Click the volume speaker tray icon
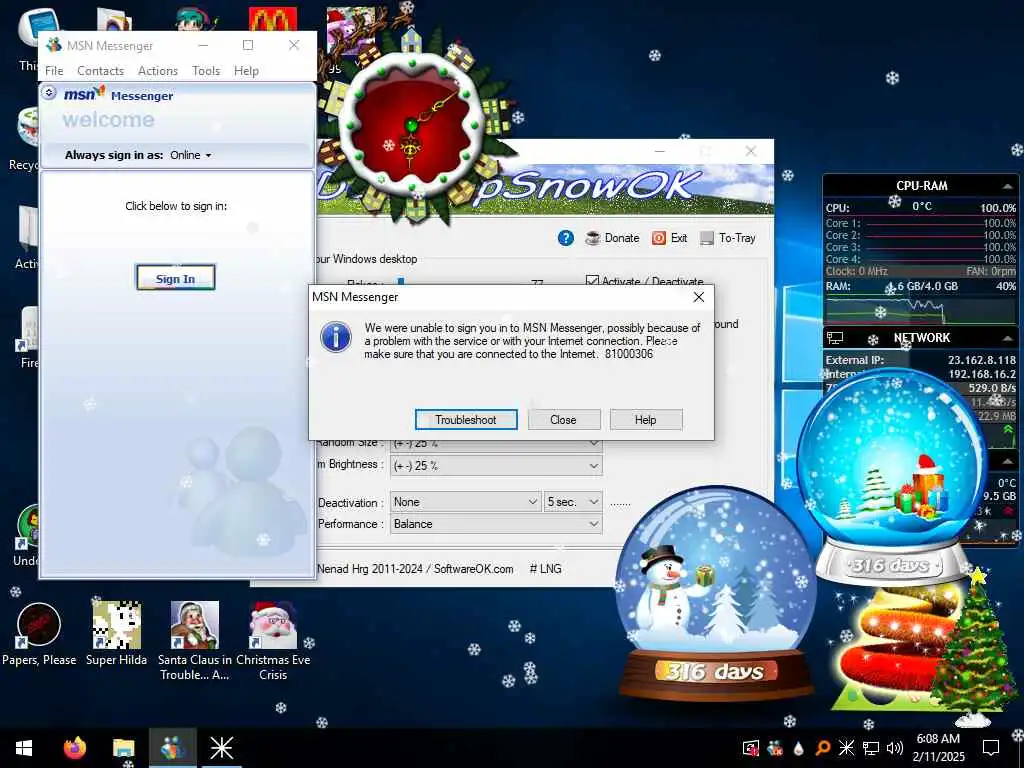This screenshot has width=1024, height=768. [x=895, y=748]
